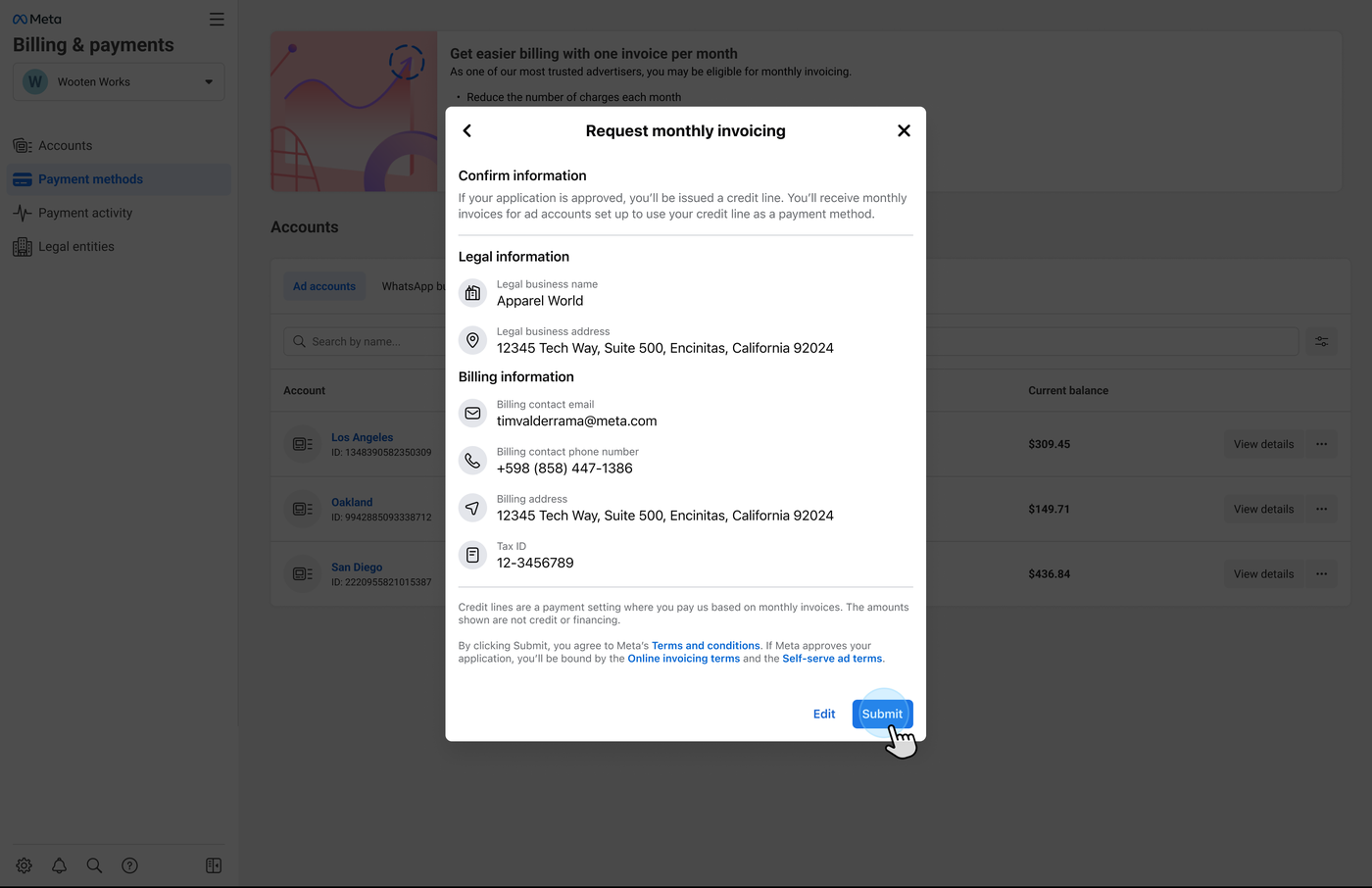Click the Legal business address pin icon

[472, 340]
